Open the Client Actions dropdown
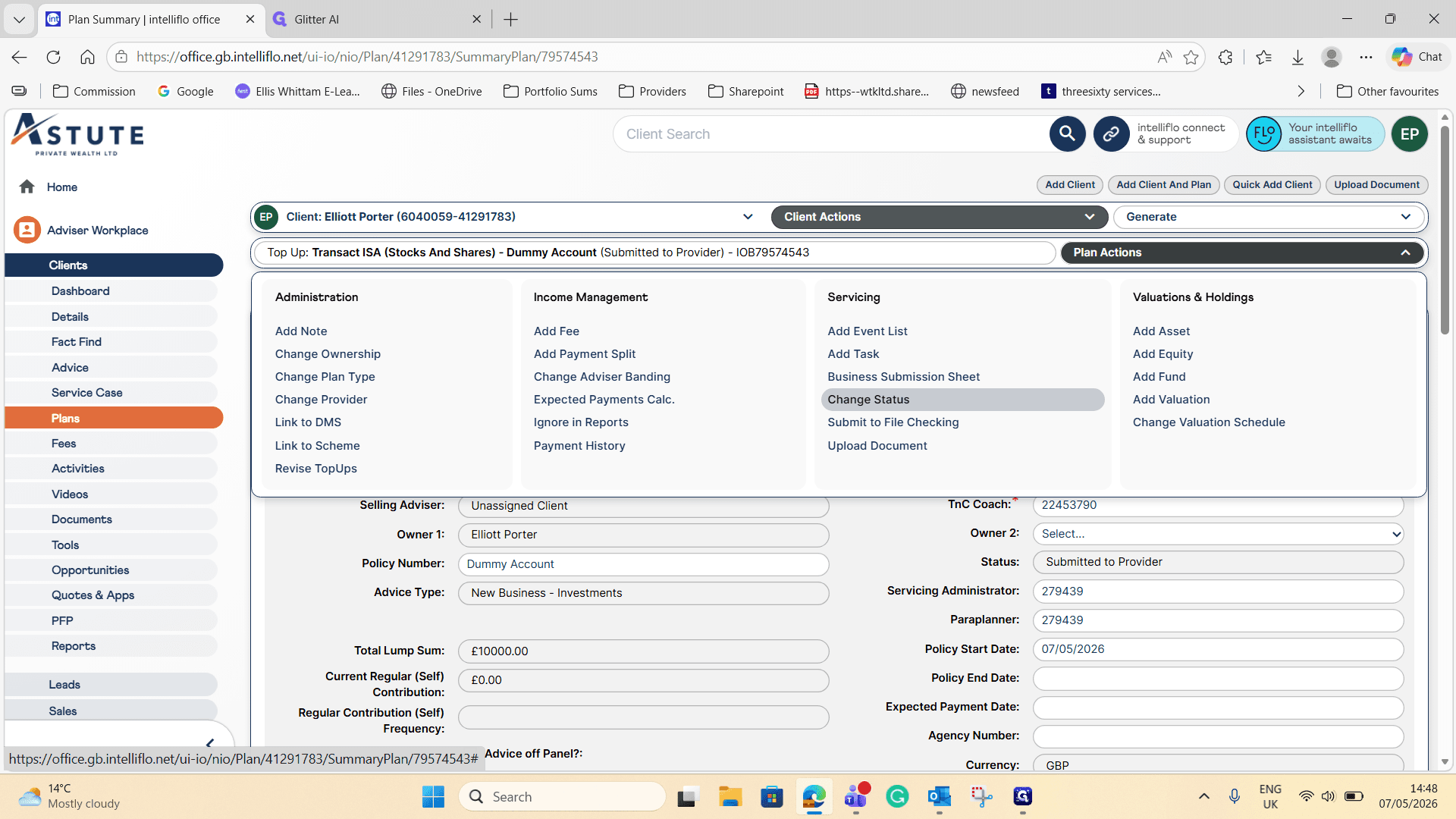This screenshot has height=819, width=1456. [940, 217]
